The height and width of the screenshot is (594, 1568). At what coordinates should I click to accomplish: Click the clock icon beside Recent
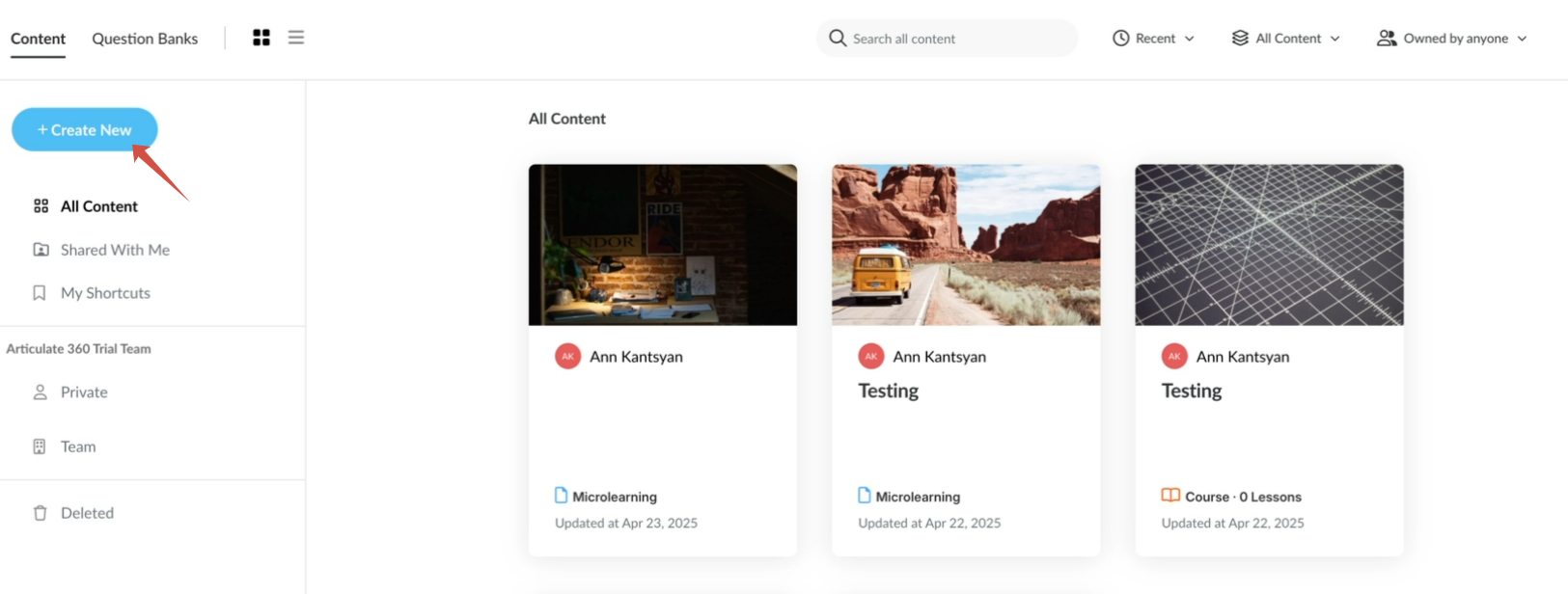coord(1120,39)
